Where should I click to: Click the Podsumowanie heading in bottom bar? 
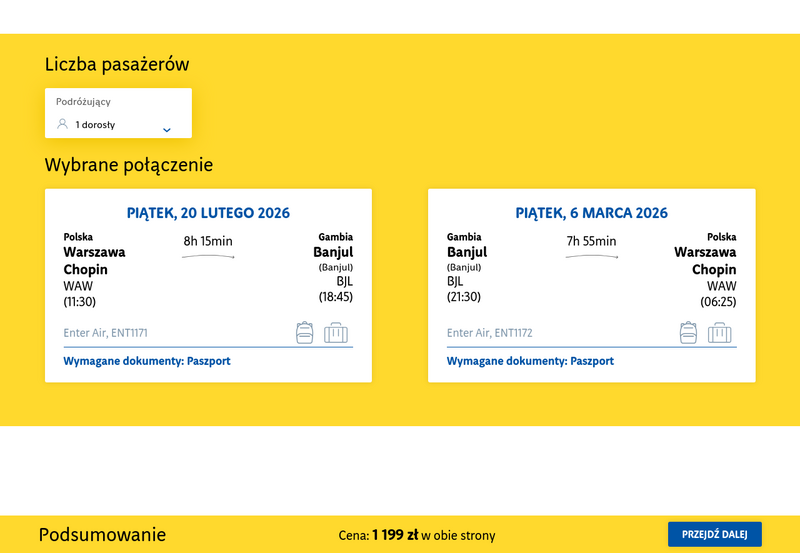pos(102,535)
